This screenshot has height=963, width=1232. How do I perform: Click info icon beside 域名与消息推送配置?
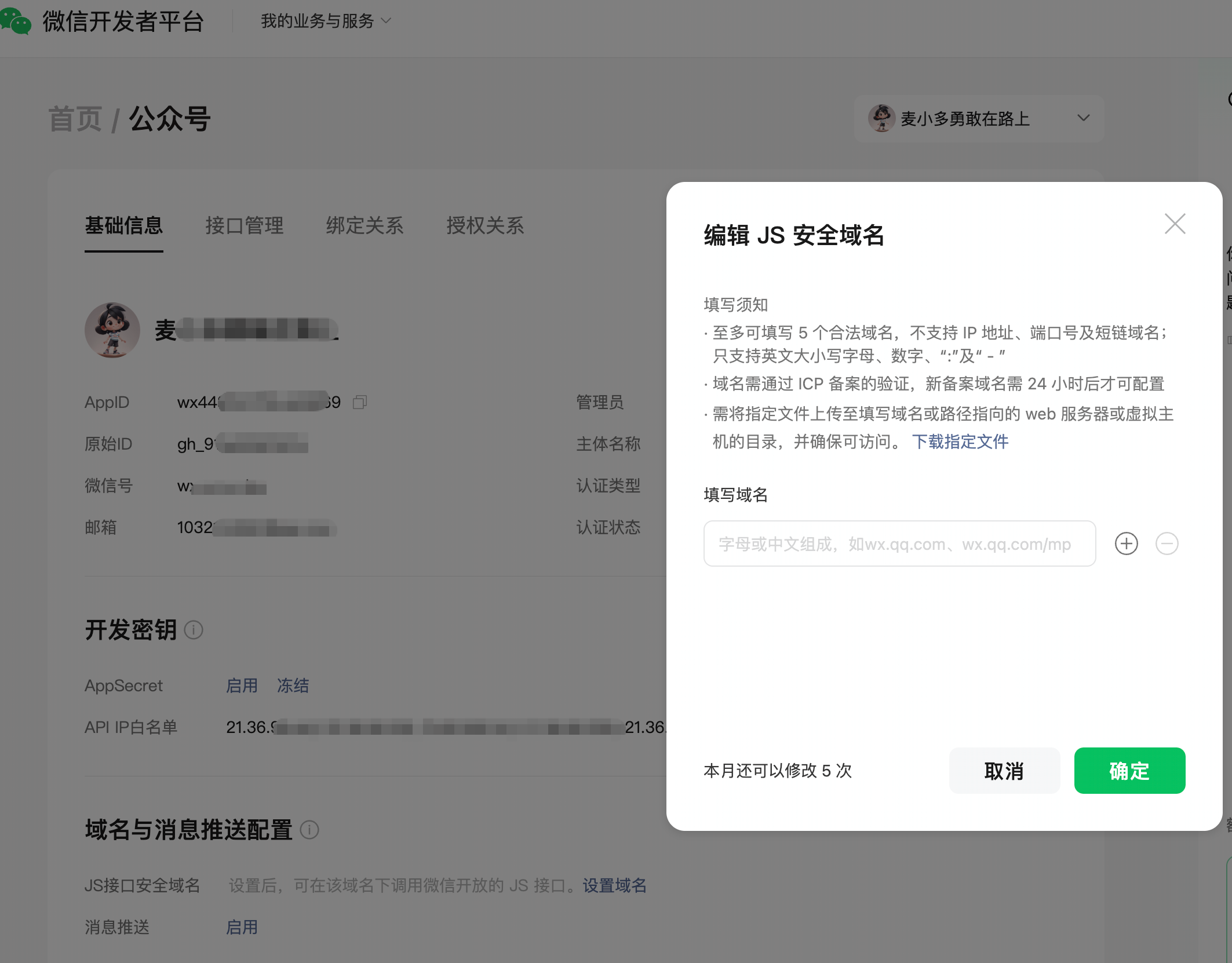pos(309,830)
